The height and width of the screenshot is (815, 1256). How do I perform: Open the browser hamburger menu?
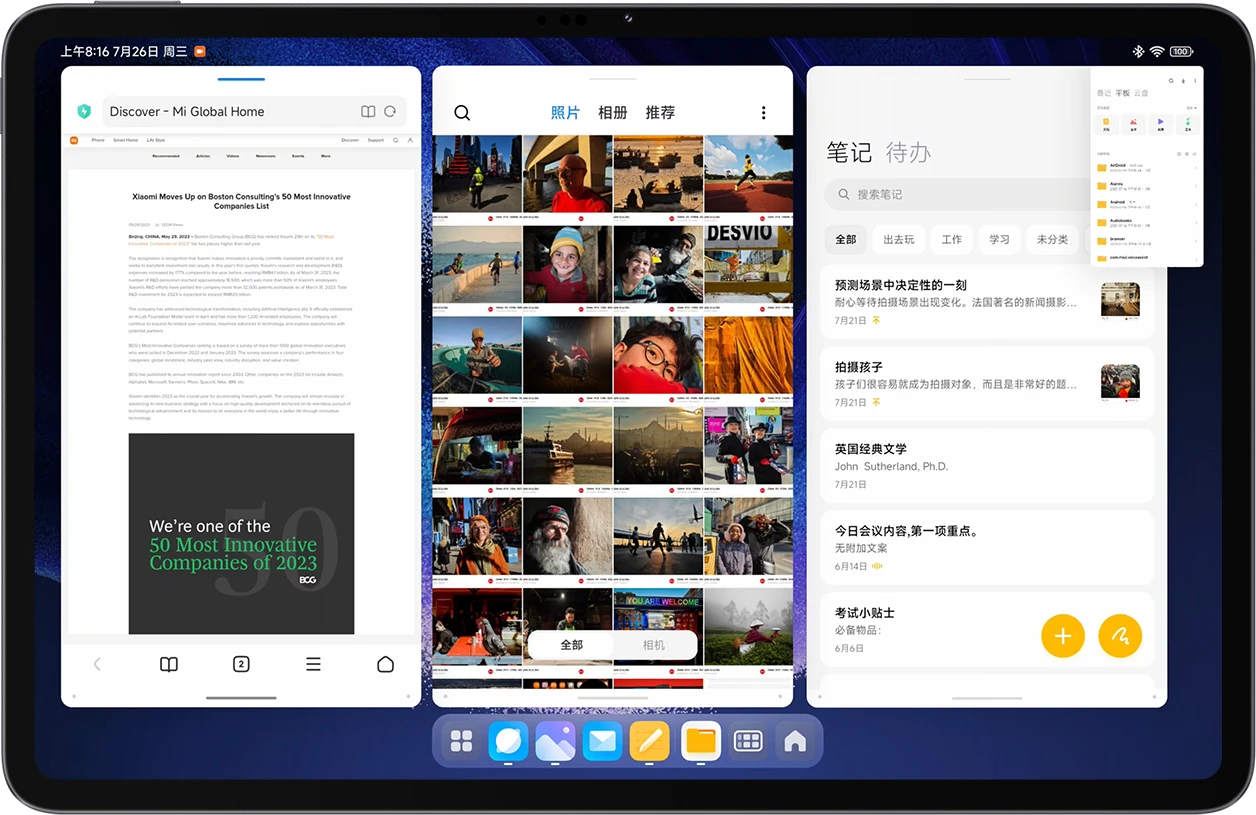coord(313,664)
